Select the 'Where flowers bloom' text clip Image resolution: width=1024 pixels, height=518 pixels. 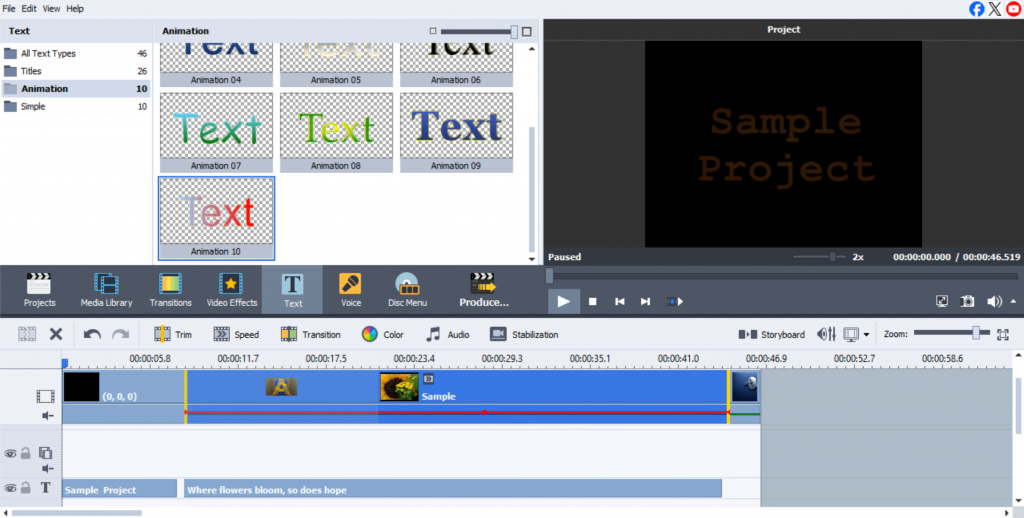pyautogui.click(x=453, y=489)
